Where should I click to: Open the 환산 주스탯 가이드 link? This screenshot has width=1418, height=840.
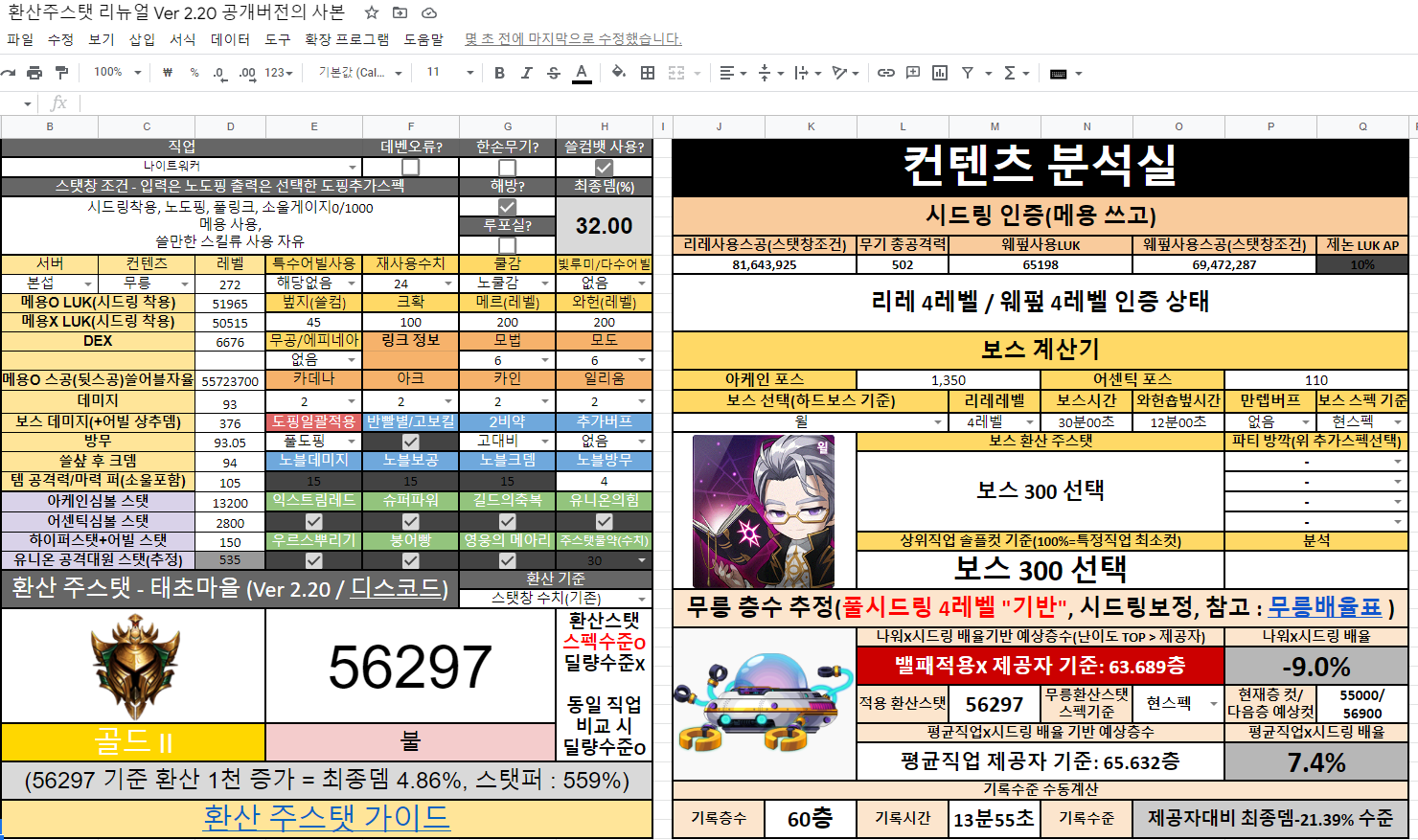click(x=327, y=817)
